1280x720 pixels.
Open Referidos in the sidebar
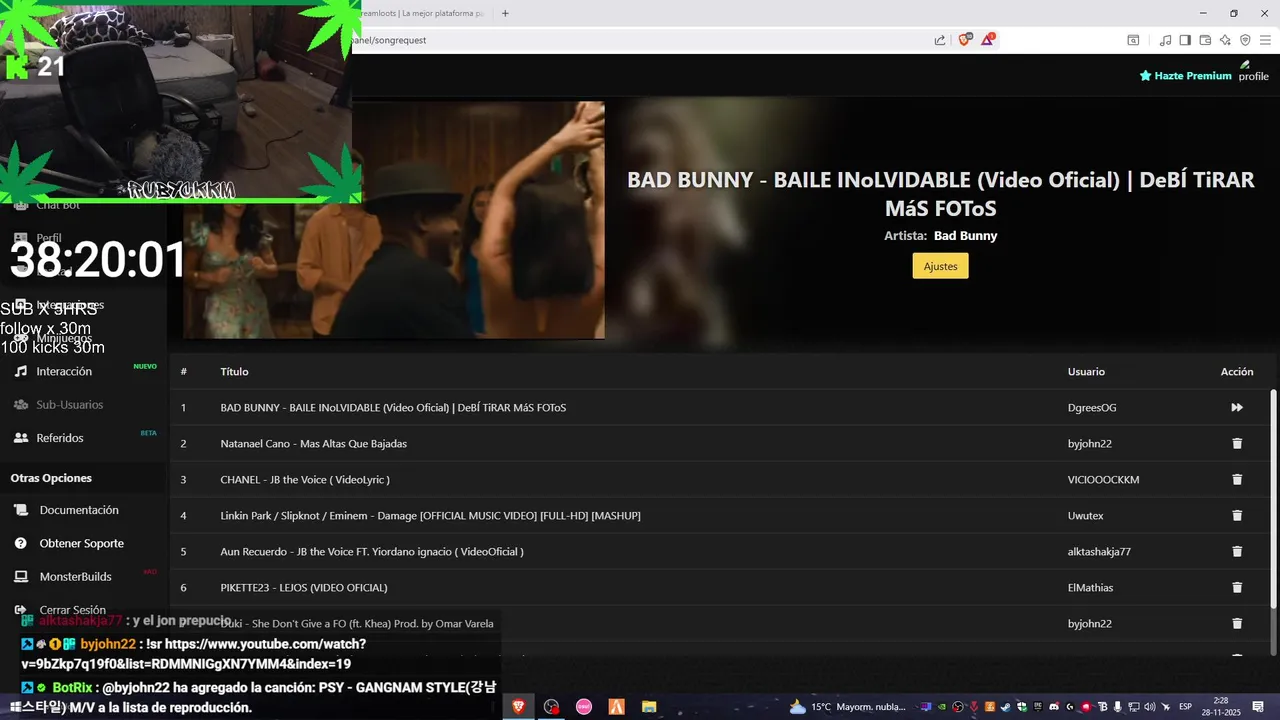59,438
